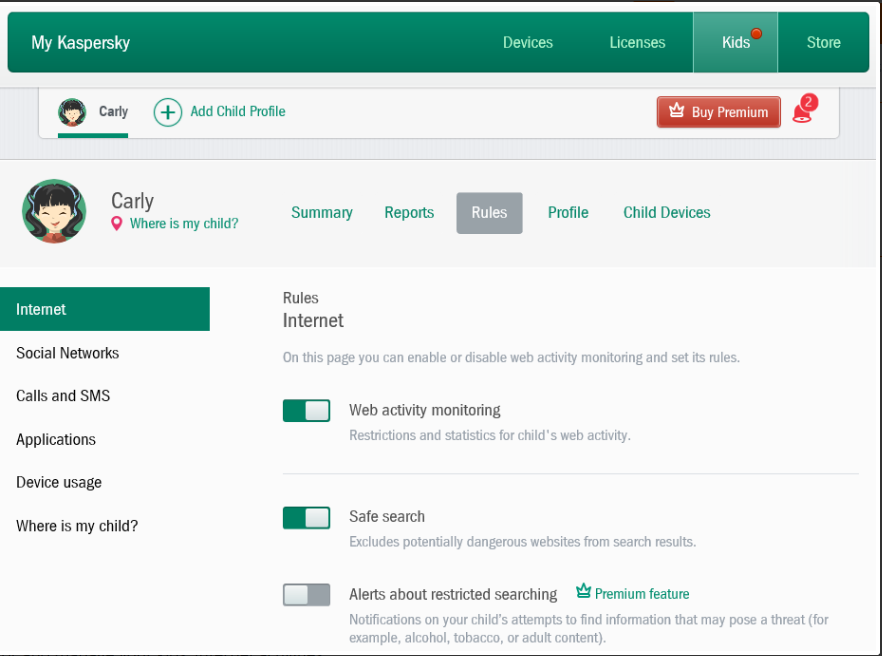Click the crown icon beside Premium feature
Viewport: 882px width, 656px height.
[583, 591]
